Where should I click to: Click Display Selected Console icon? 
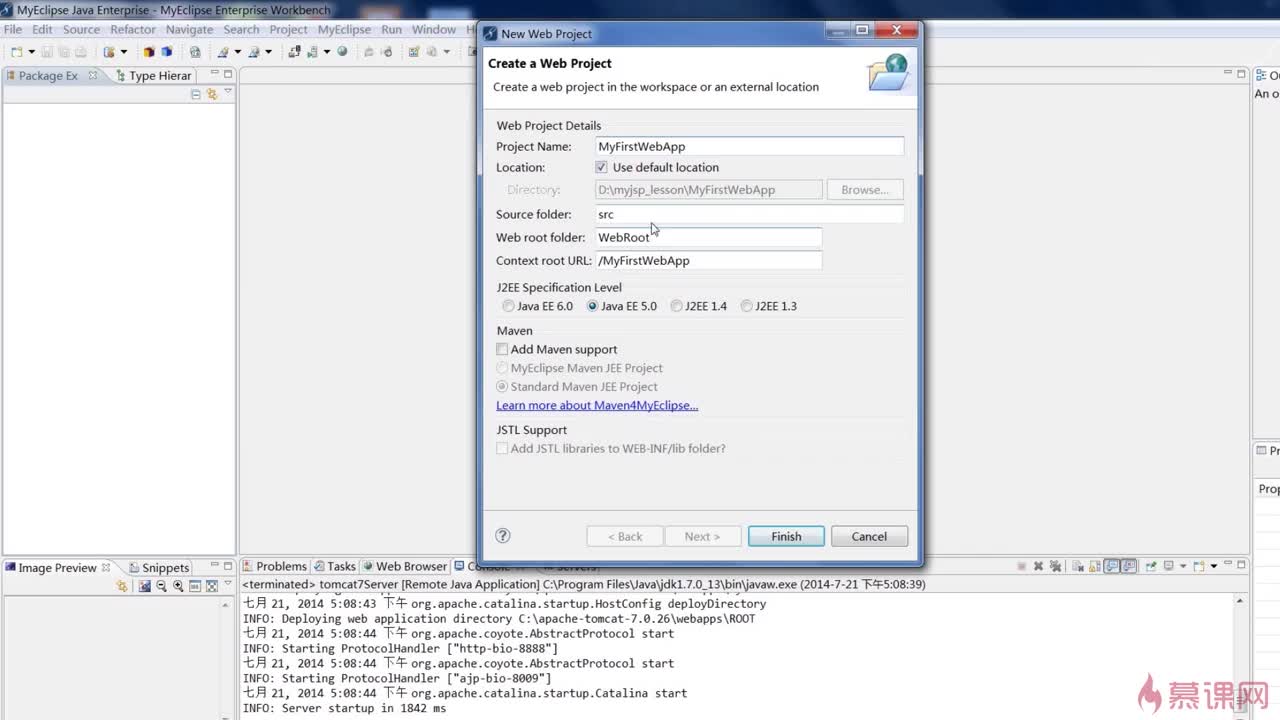[x=1168, y=566]
